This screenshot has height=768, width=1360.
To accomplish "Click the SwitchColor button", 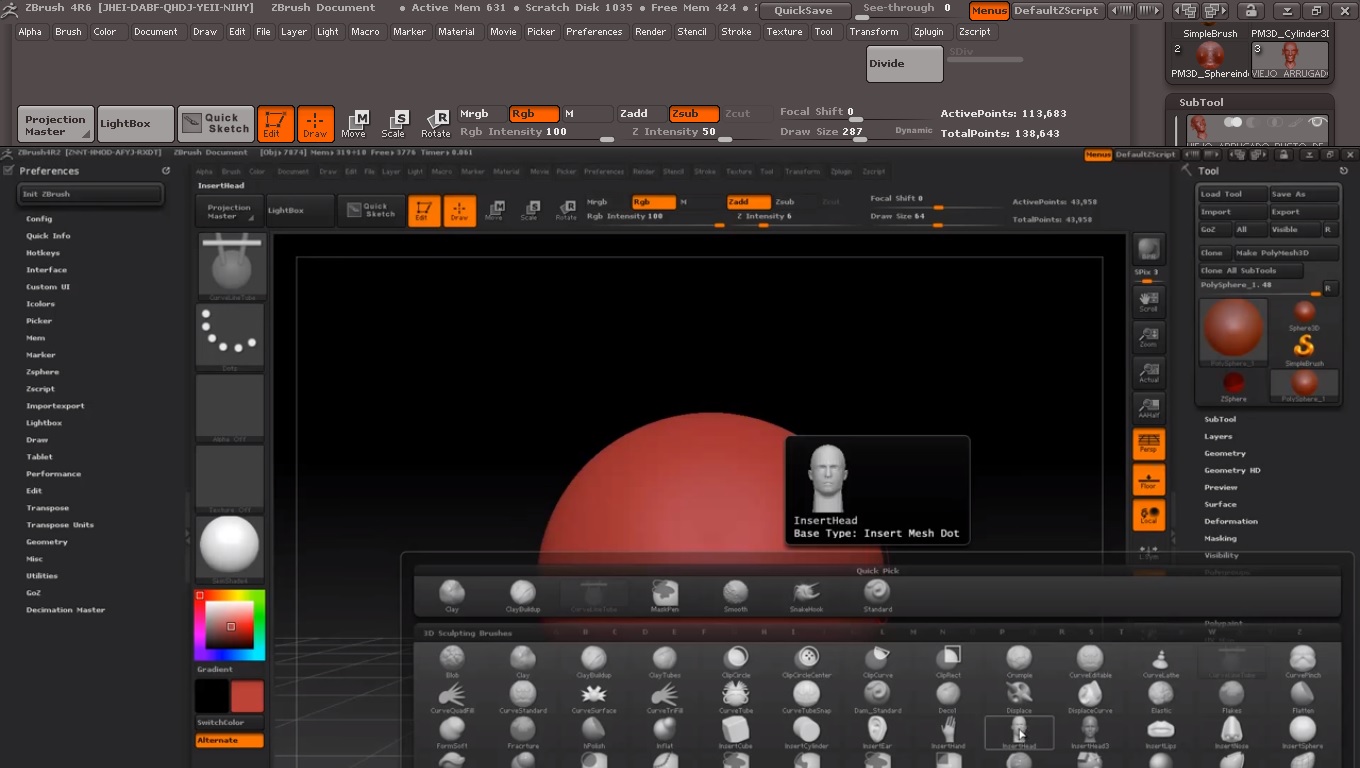I will (x=230, y=723).
